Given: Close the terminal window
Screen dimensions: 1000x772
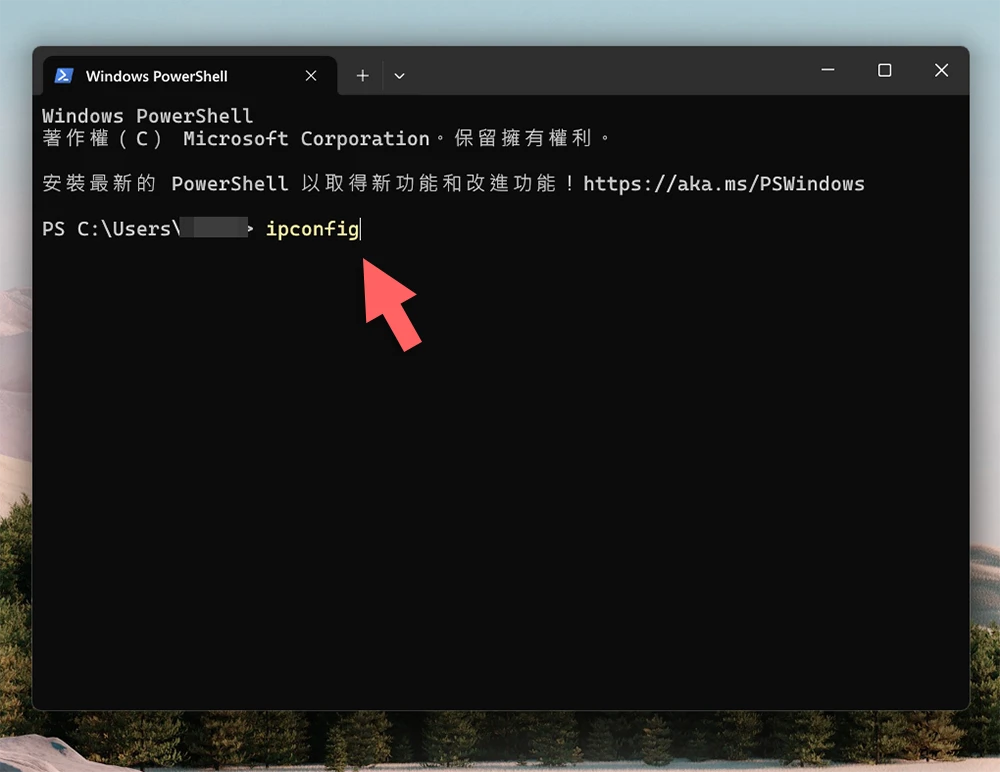Looking at the screenshot, I should [x=941, y=70].
